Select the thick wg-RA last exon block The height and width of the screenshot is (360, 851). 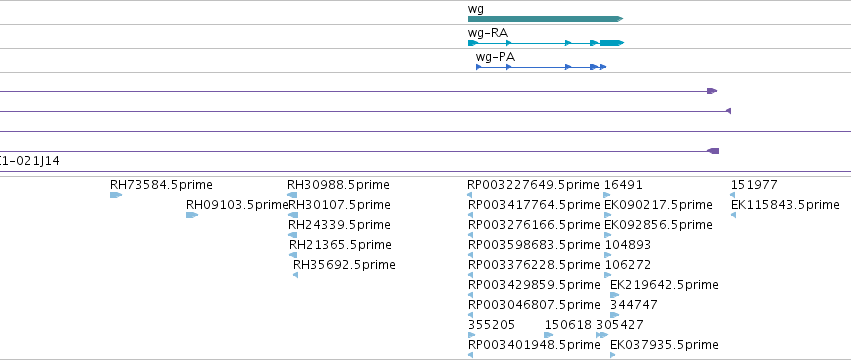(612, 43)
